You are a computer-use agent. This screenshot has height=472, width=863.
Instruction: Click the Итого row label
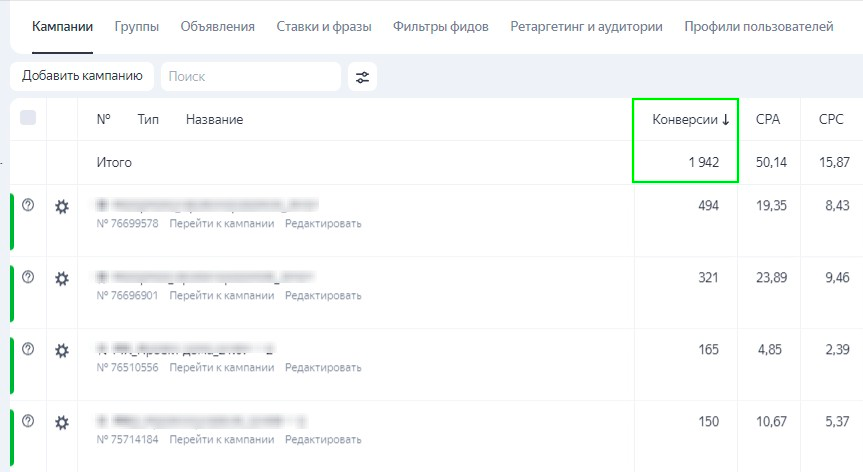(114, 162)
